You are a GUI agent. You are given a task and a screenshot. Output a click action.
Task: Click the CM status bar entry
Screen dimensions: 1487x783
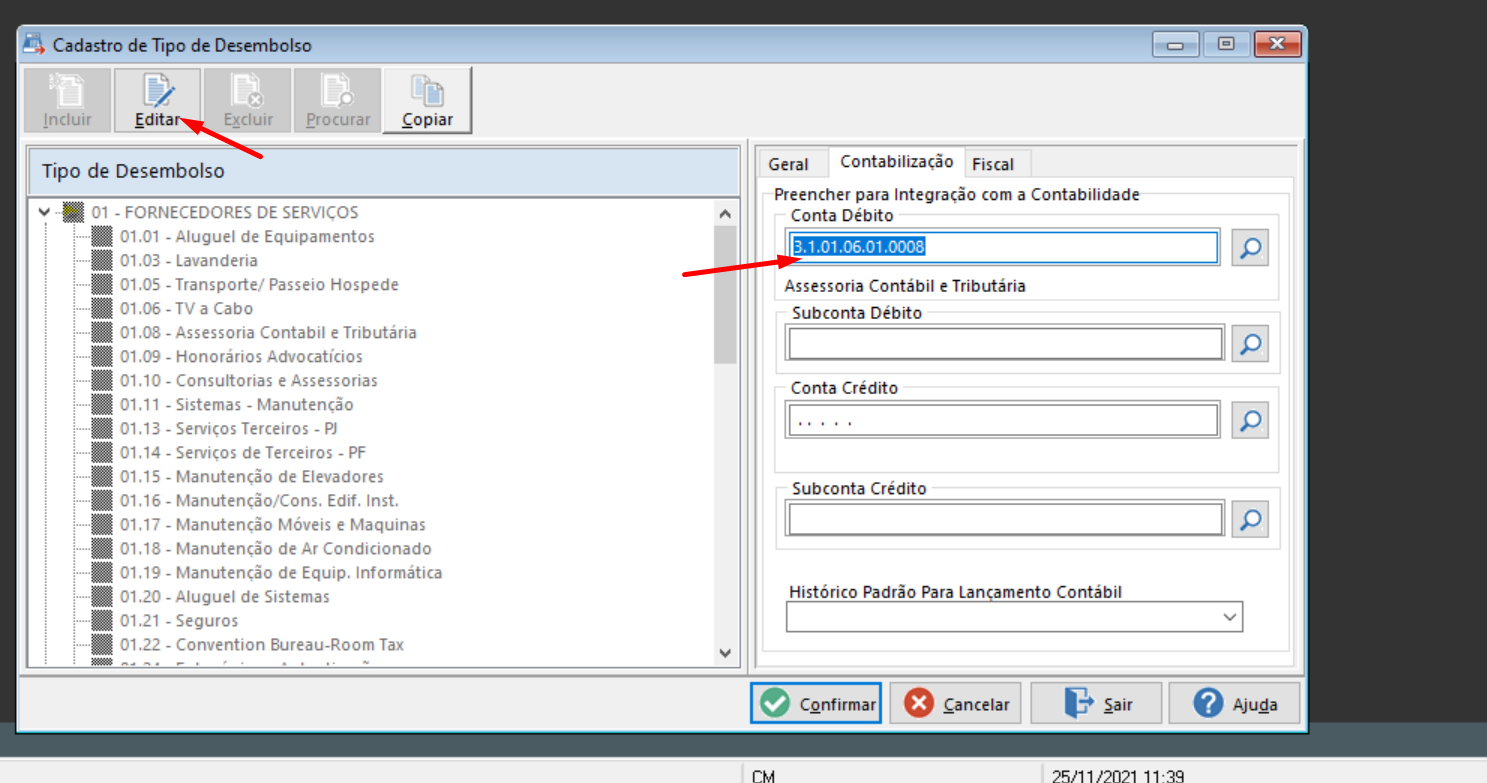tap(763, 775)
